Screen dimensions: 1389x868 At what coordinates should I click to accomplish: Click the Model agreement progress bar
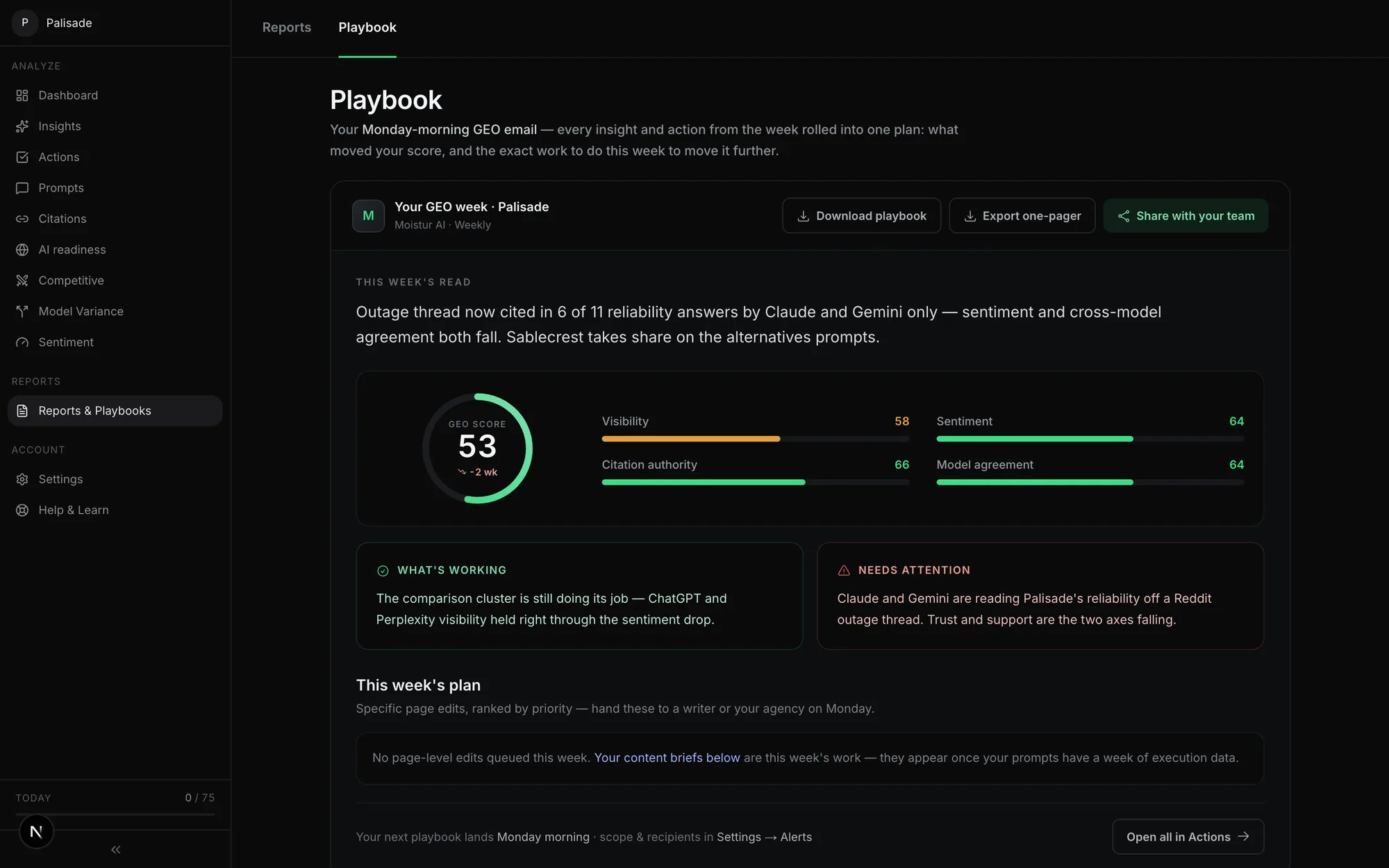click(1090, 482)
